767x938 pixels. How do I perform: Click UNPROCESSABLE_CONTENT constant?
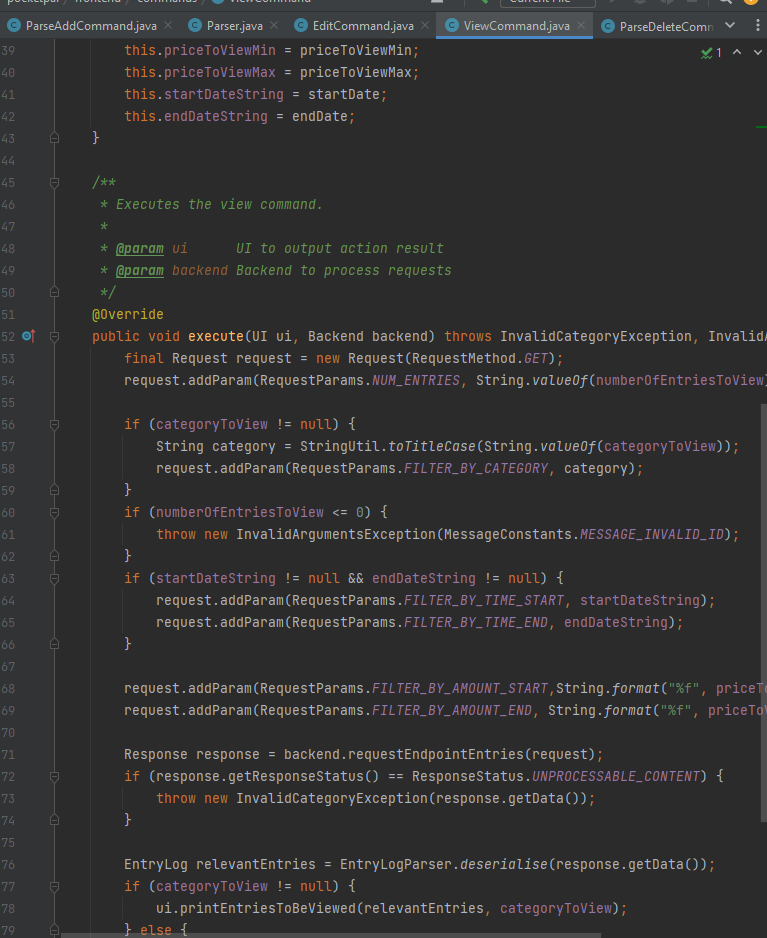pyautogui.click(x=616, y=776)
